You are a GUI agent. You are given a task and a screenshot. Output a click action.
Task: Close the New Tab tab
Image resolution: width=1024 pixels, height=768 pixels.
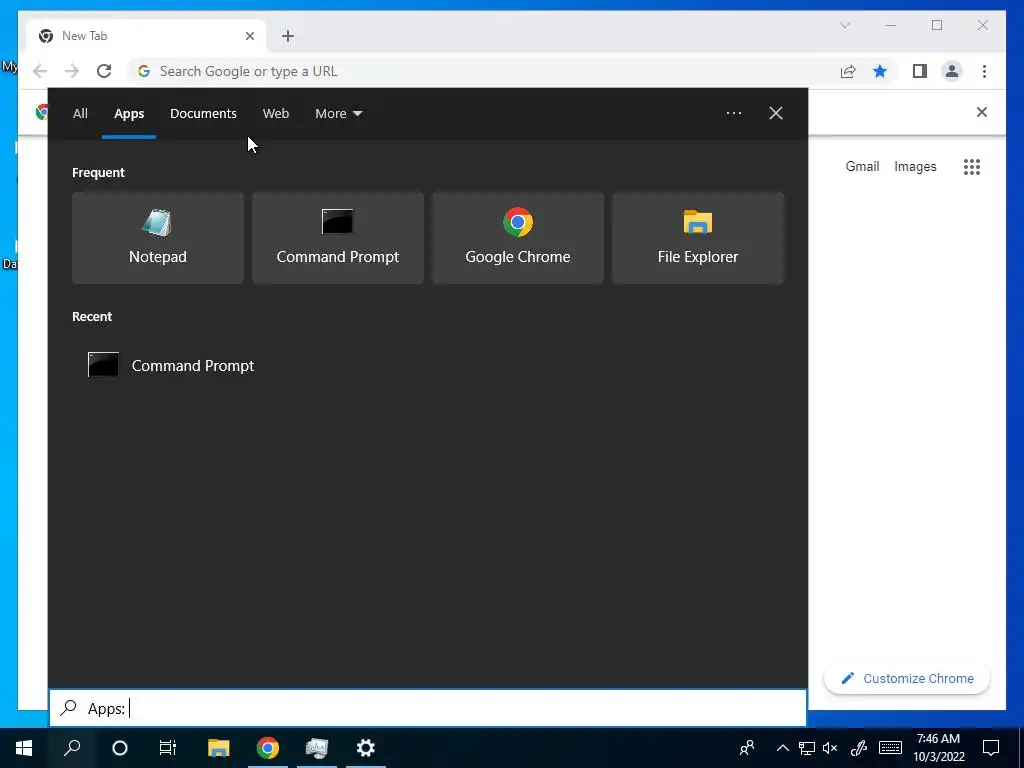coord(249,36)
